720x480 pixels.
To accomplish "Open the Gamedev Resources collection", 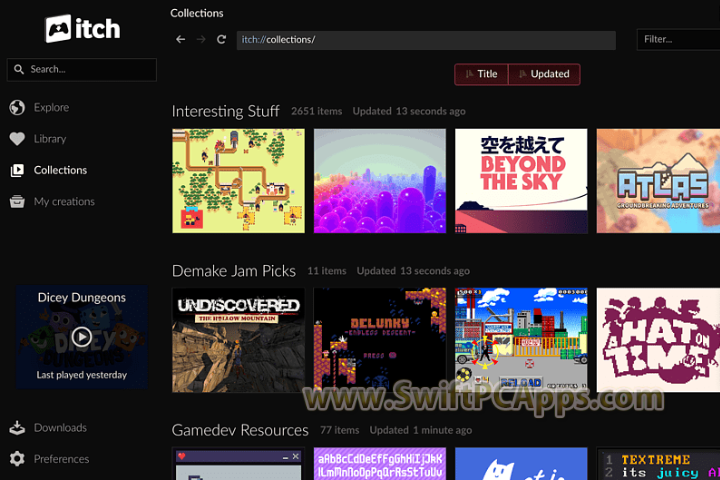I will (x=240, y=430).
